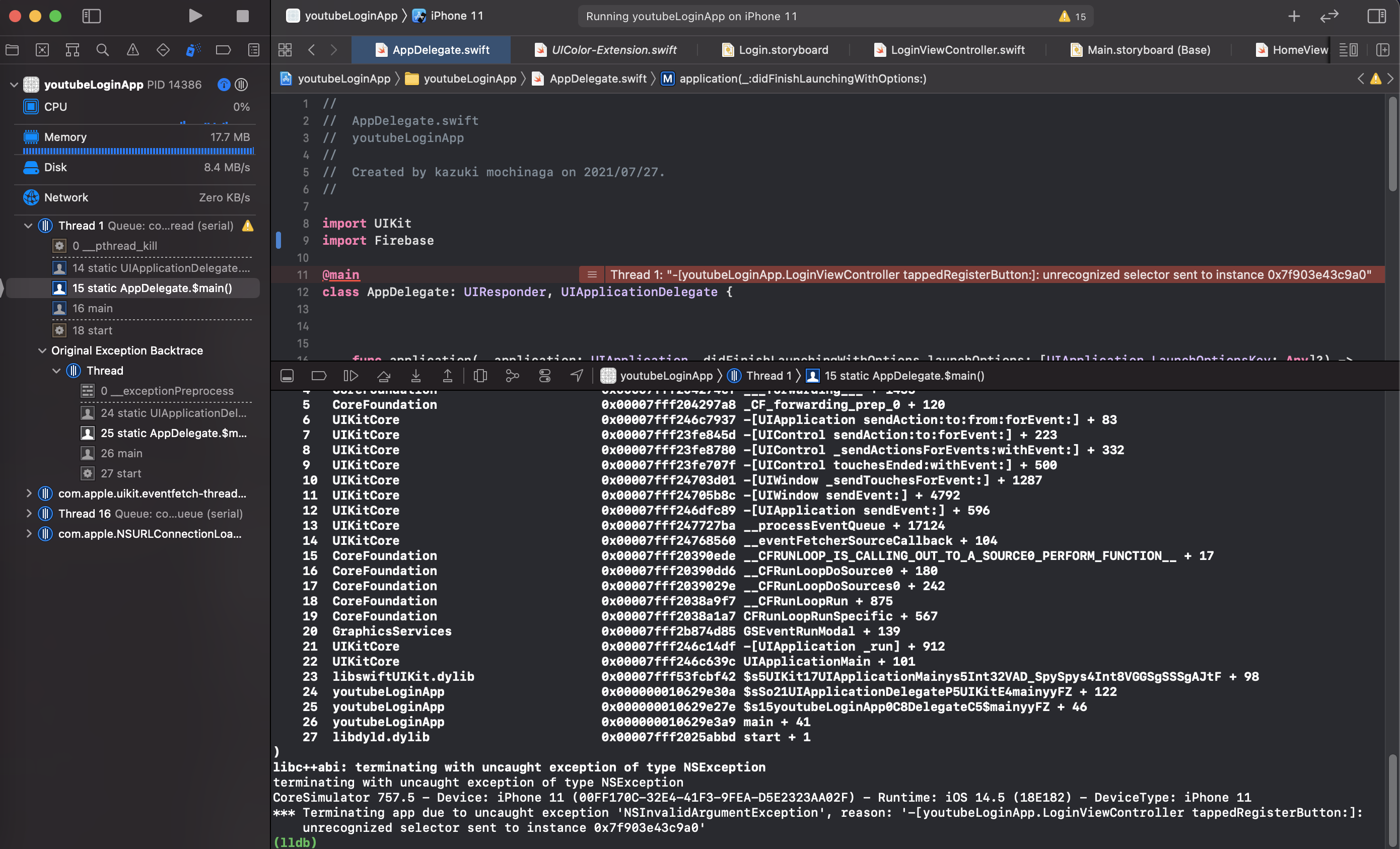Open Environment Overrides in debug bar

(x=545, y=376)
